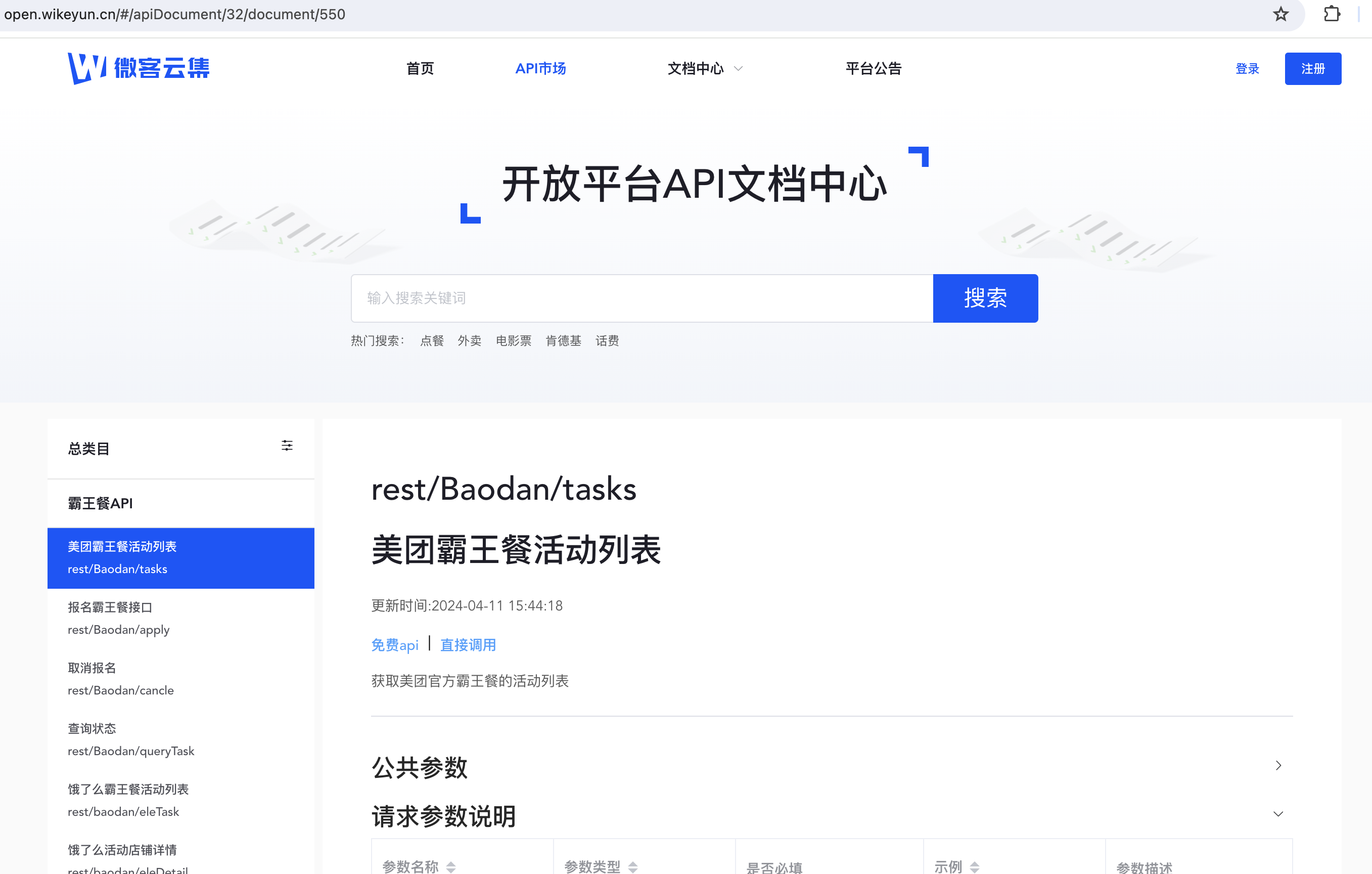Open 报名霸王餐接口 rest/Baodan/apply
Image resolution: width=1372 pixels, height=874 pixels.
[x=180, y=619]
